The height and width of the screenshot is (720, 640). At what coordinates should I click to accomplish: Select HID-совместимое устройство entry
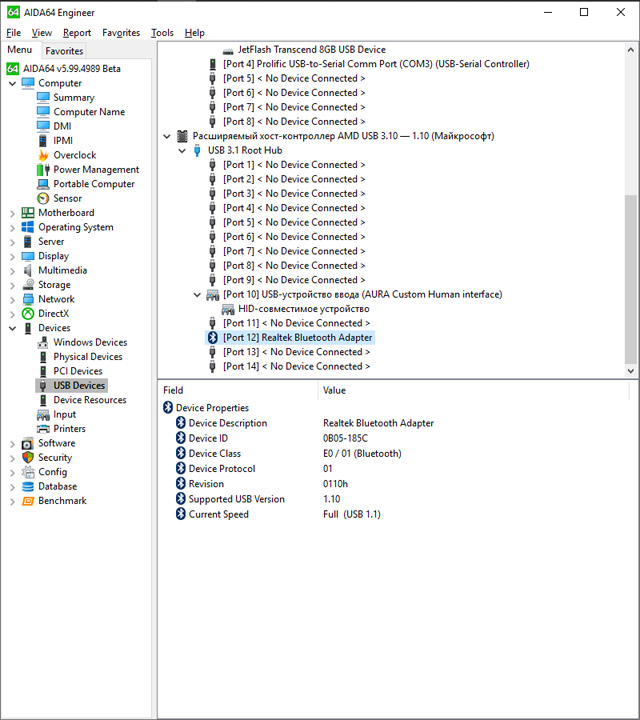pyautogui.click(x=303, y=309)
